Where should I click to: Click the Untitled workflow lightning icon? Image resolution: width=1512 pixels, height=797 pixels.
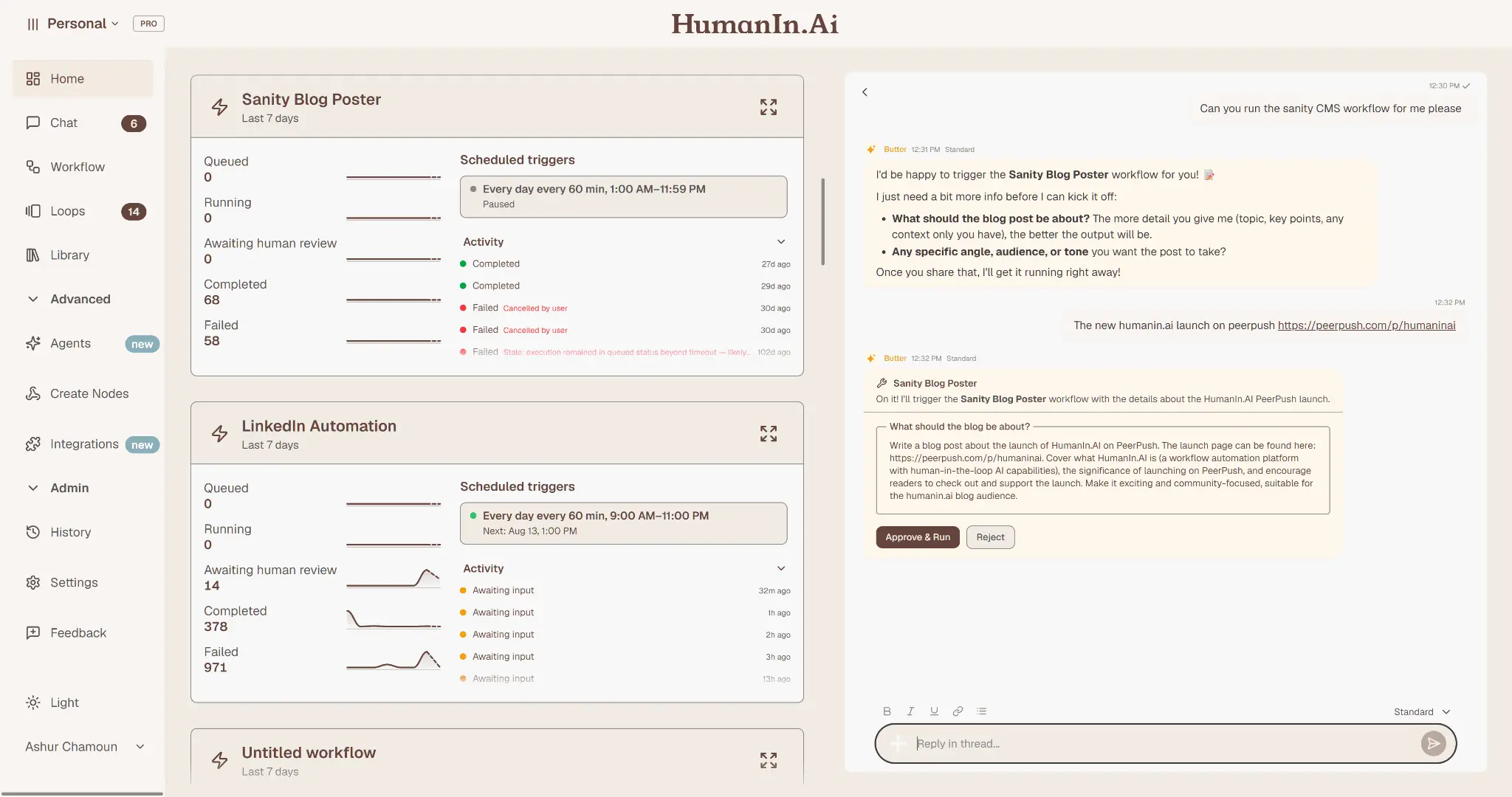click(219, 761)
